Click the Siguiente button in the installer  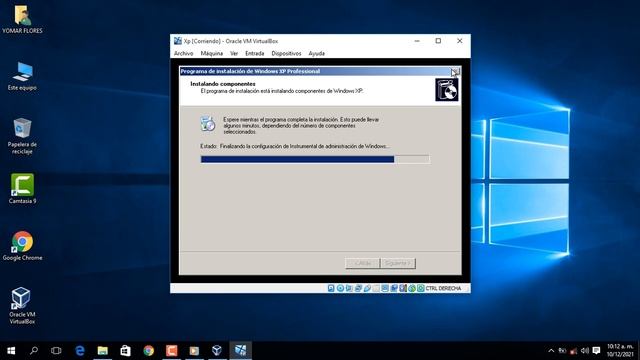pyautogui.click(x=398, y=263)
